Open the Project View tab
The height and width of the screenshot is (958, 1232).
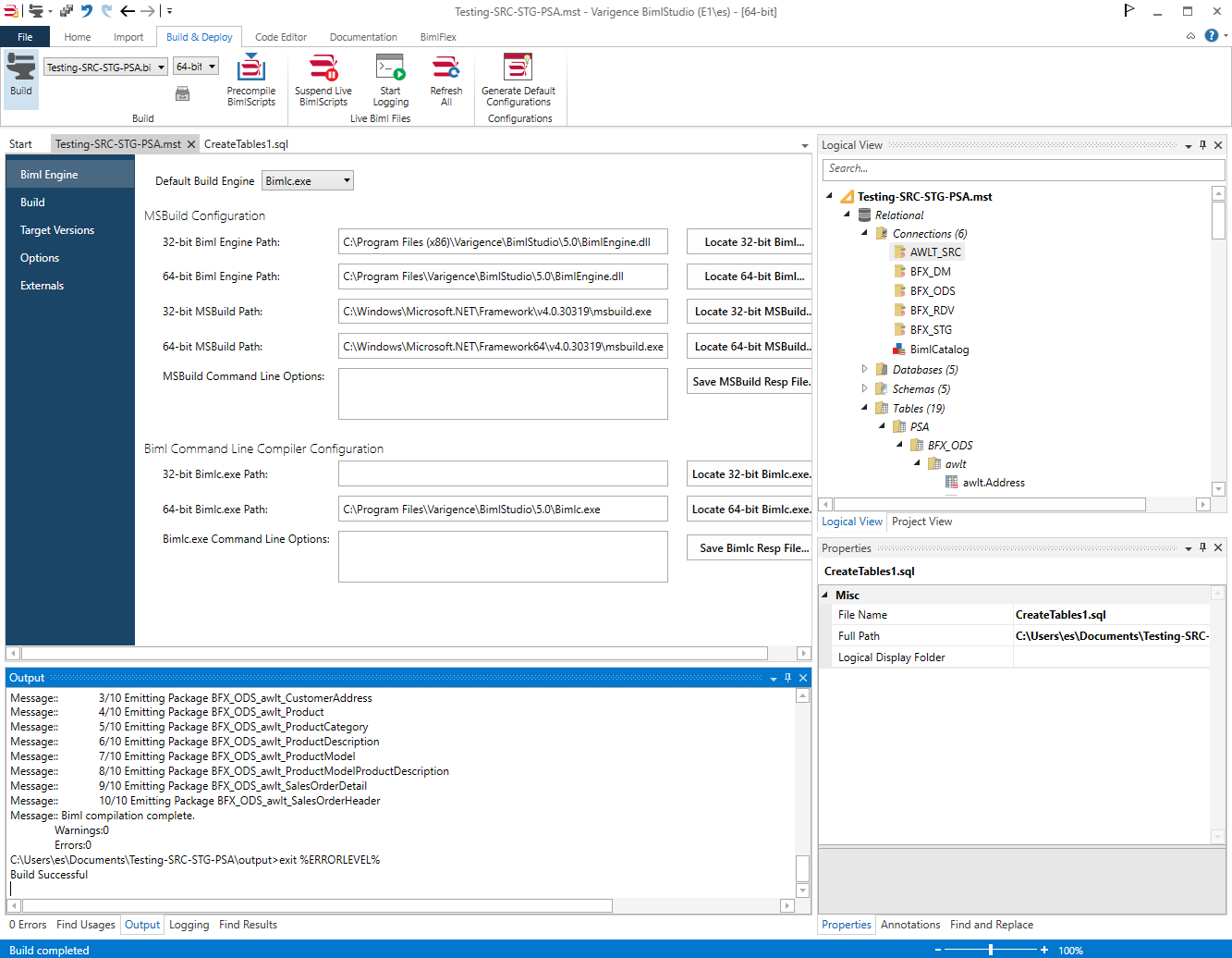pos(921,522)
